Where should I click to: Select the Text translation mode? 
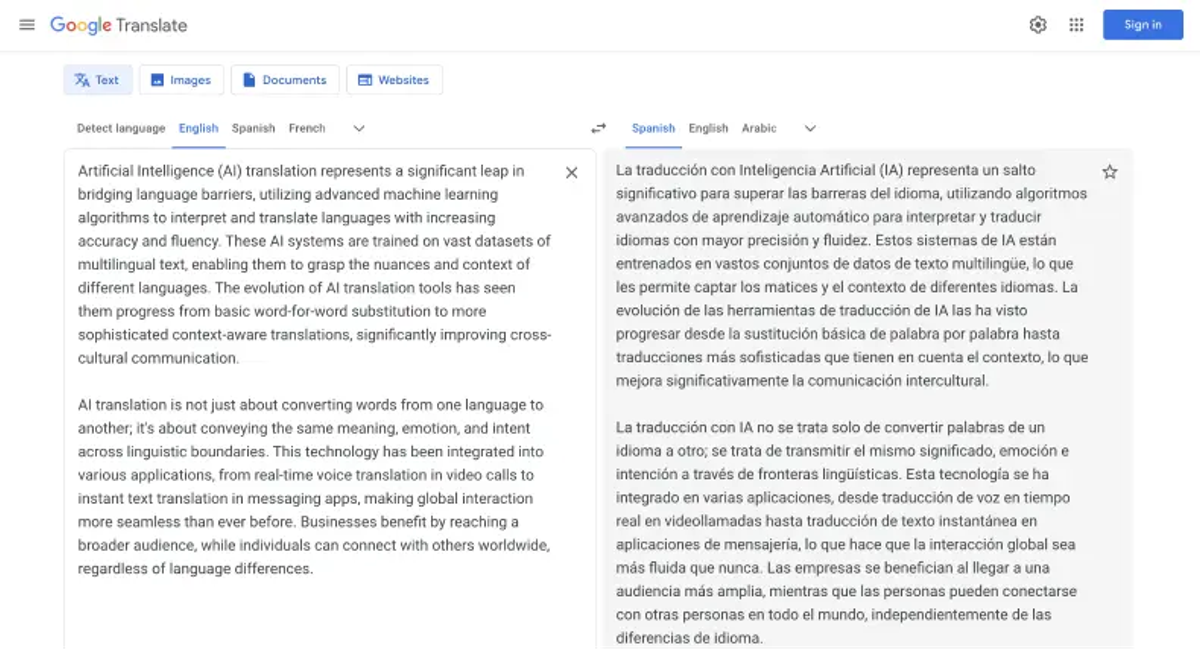tap(97, 80)
